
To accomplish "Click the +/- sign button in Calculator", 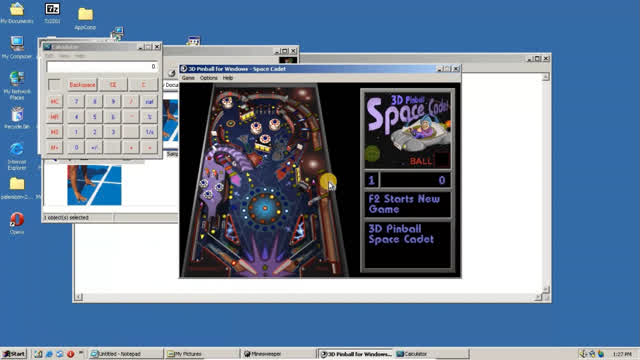I will 94,147.
